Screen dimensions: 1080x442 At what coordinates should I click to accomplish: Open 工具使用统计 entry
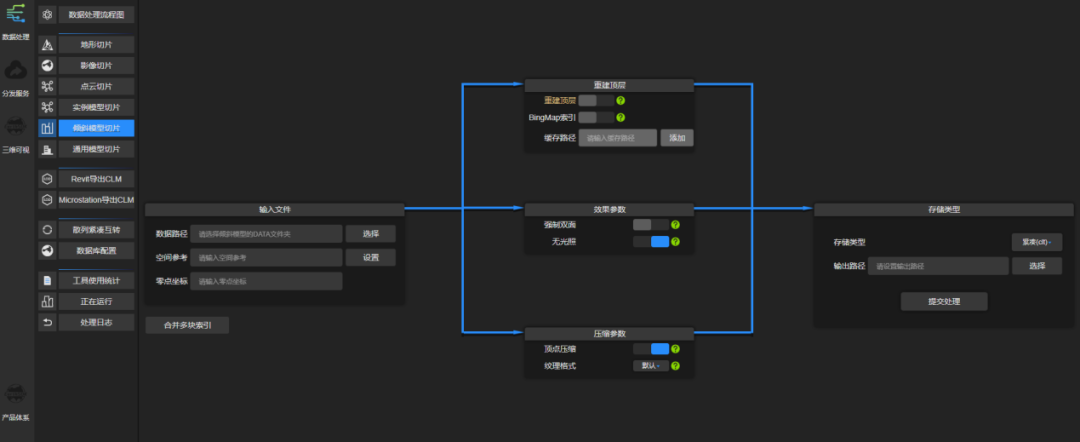coord(96,281)
